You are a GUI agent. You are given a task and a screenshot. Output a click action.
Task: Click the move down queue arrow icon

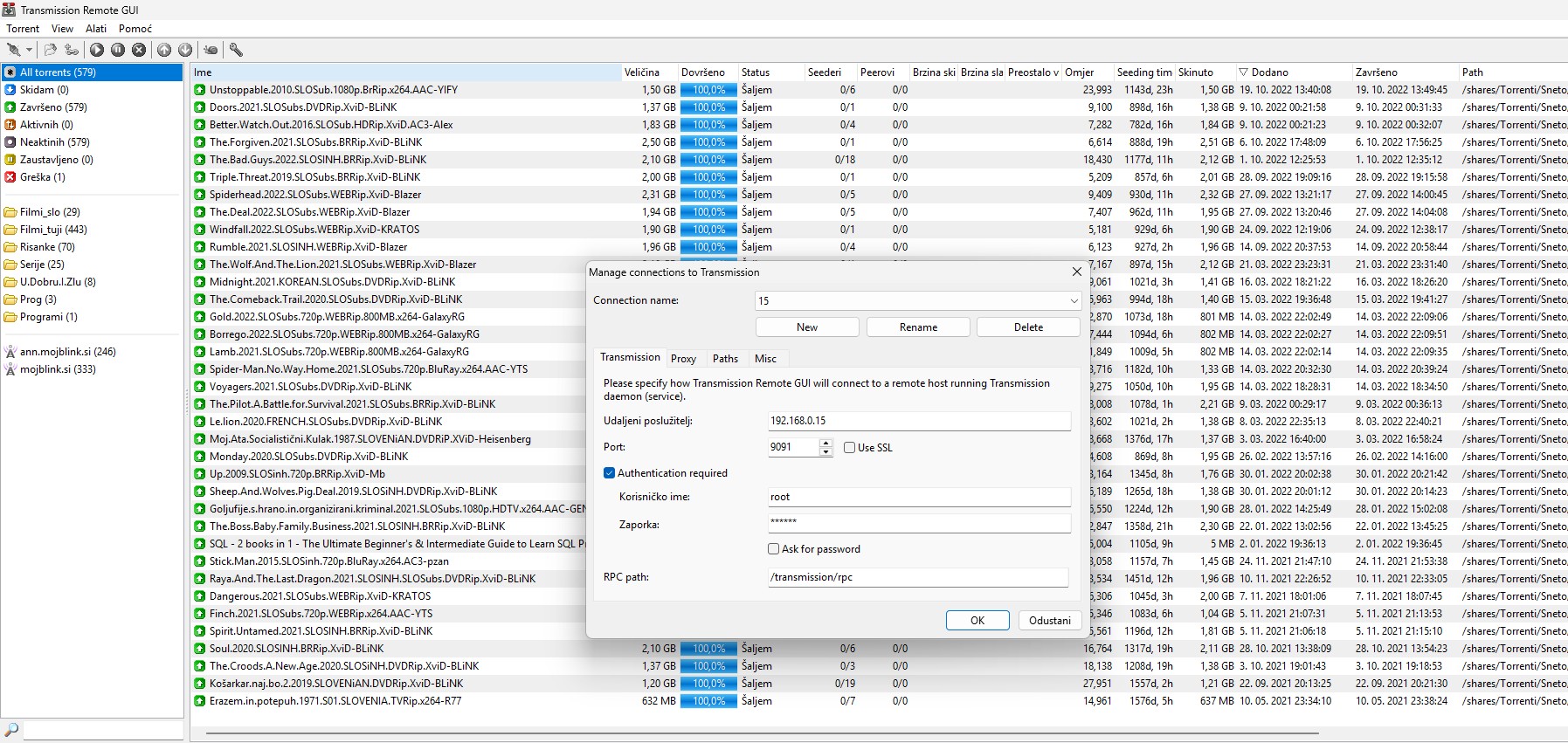(185, 50)
